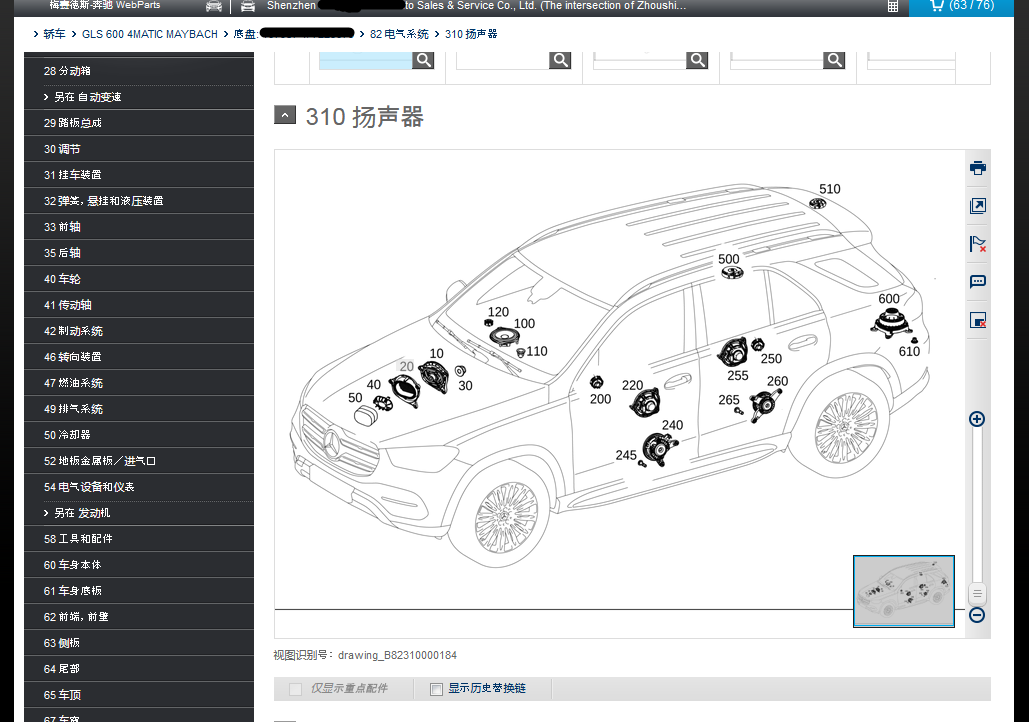Expand 另在 自动变速 sidebar entry
This screenshot has height=722, width=1029.
[x=88, y=97]
